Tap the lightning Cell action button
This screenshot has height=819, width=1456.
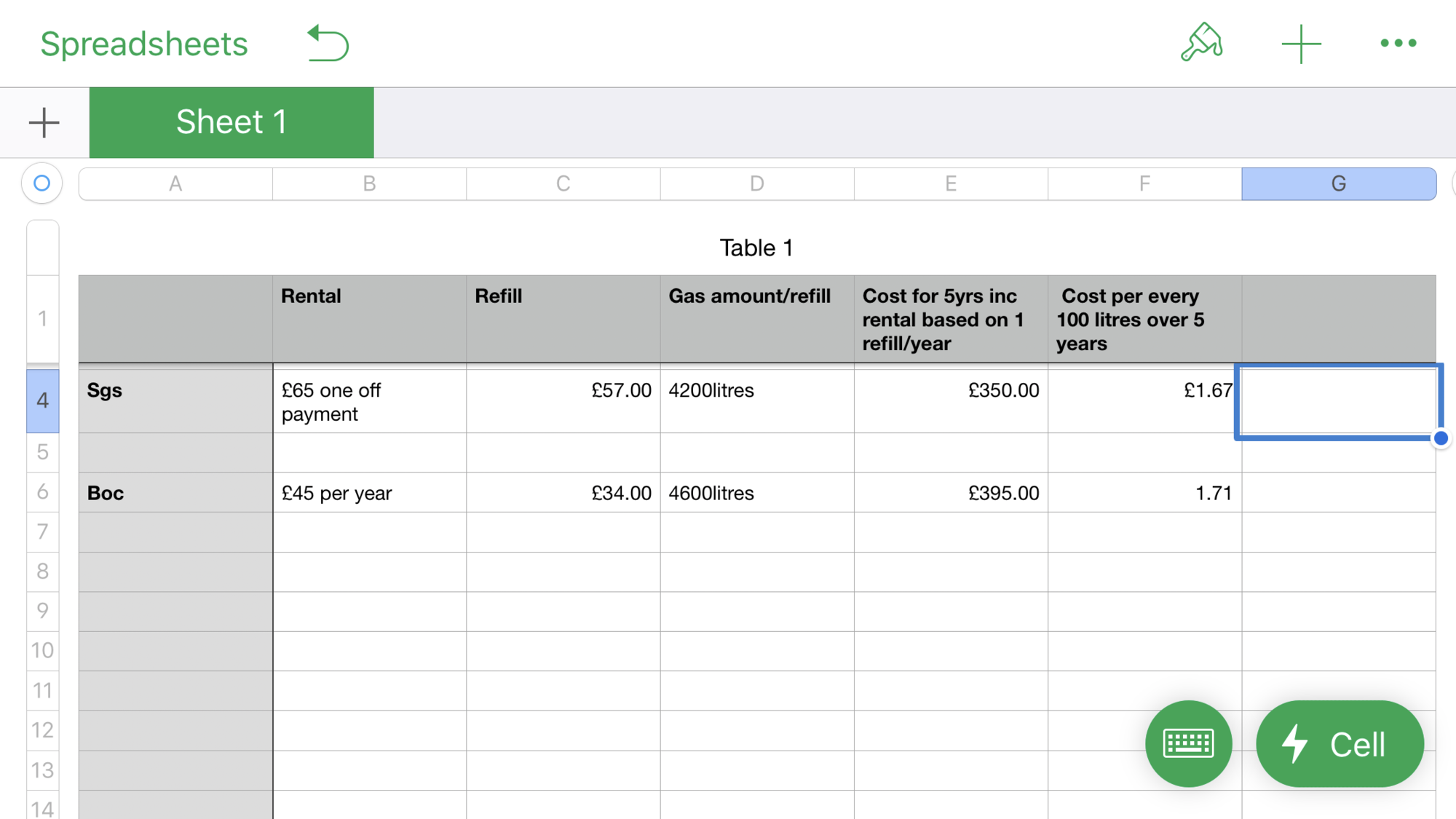tap(1339, 743)
